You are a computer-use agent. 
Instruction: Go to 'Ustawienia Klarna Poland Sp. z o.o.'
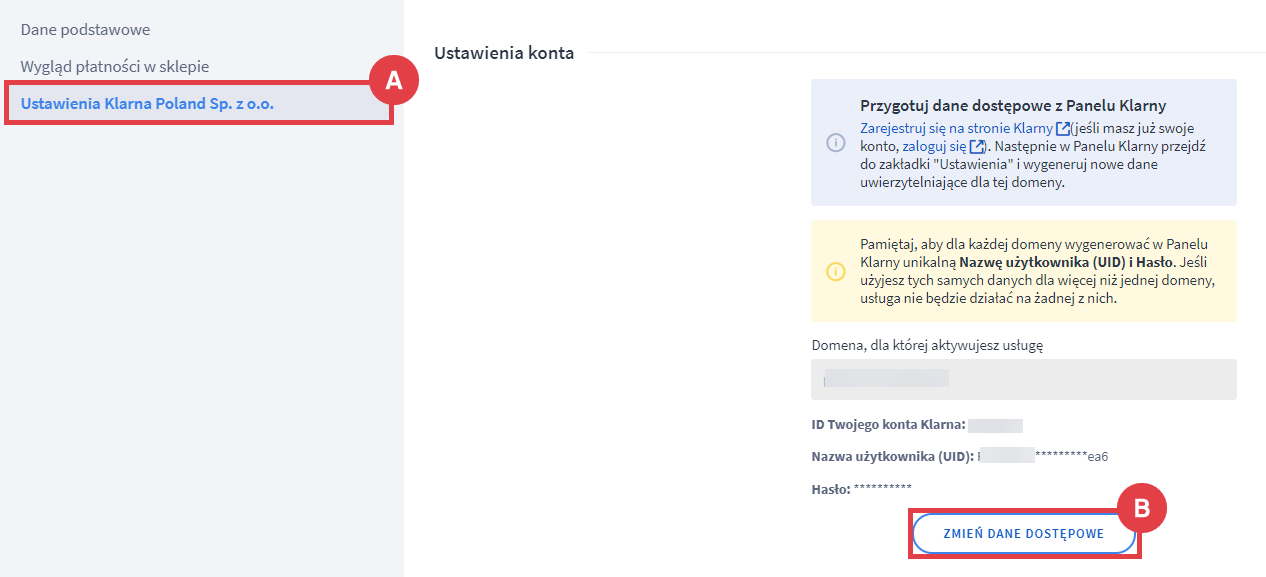coord(147,103)
